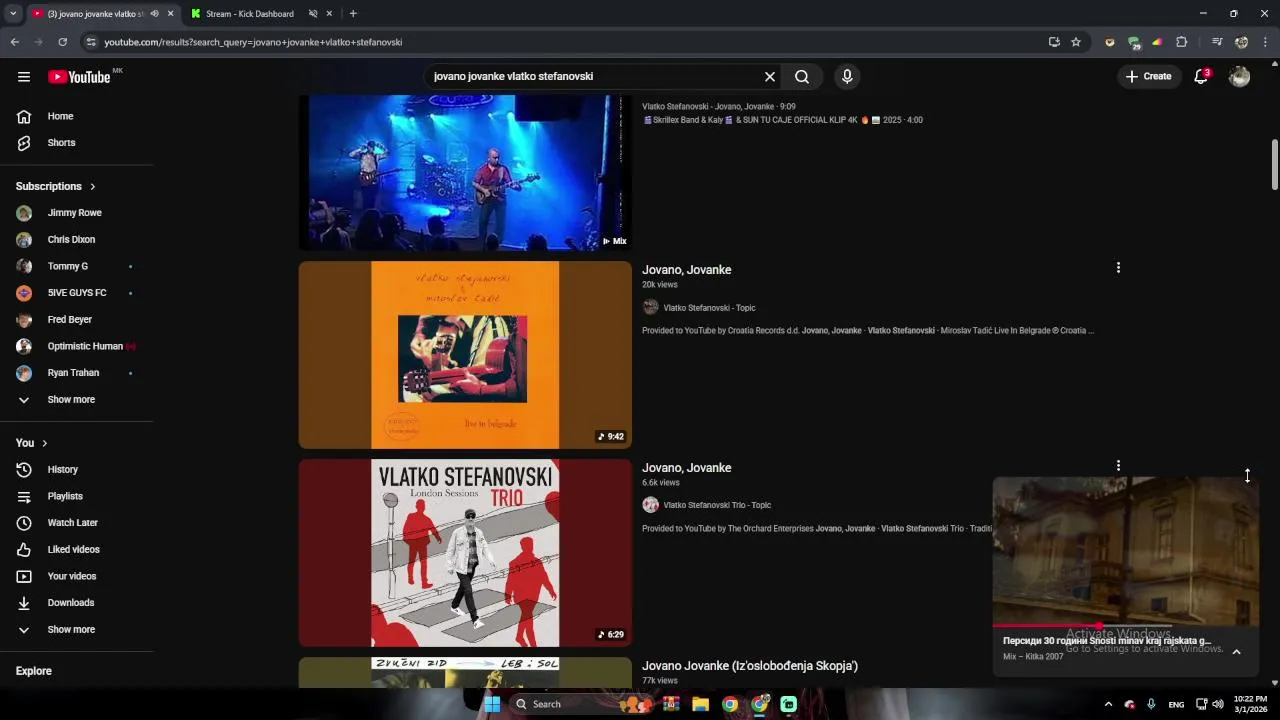
Task: Play the London Sessions Trio thumbnail
Action: pyautogui.click(x=465, y=553)
